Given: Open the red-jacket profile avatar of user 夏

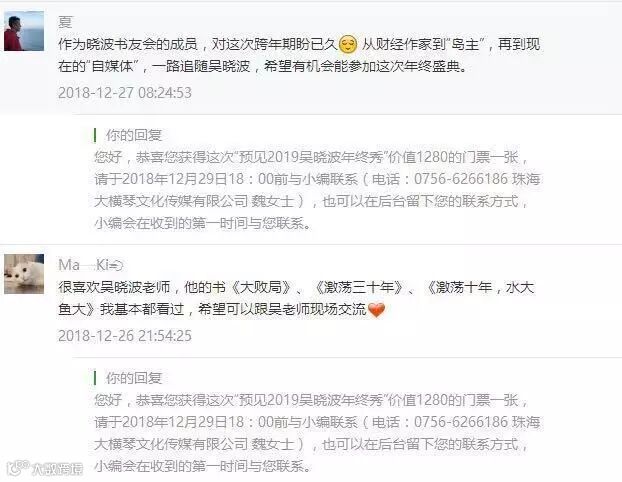Looking at the screenshot, I should pos(24,31).
